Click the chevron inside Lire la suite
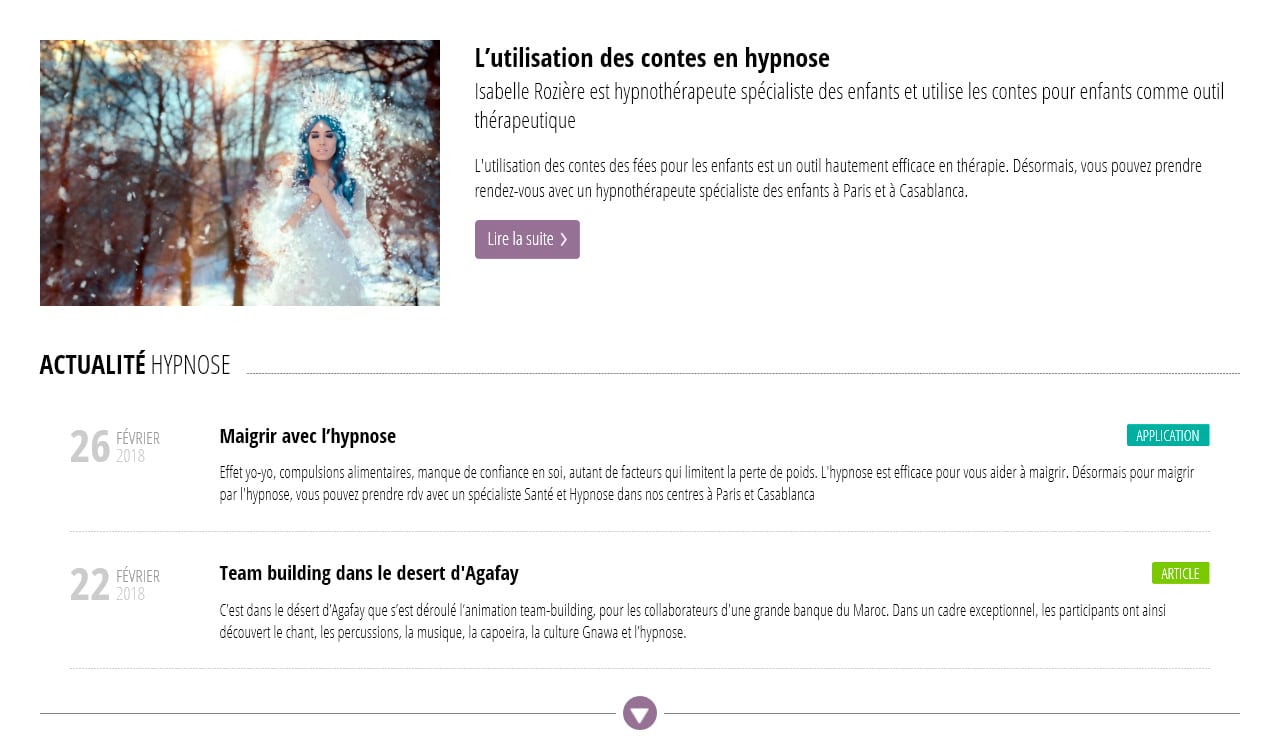The width and height of the screenshot is (1280, 754). point(564,240)
